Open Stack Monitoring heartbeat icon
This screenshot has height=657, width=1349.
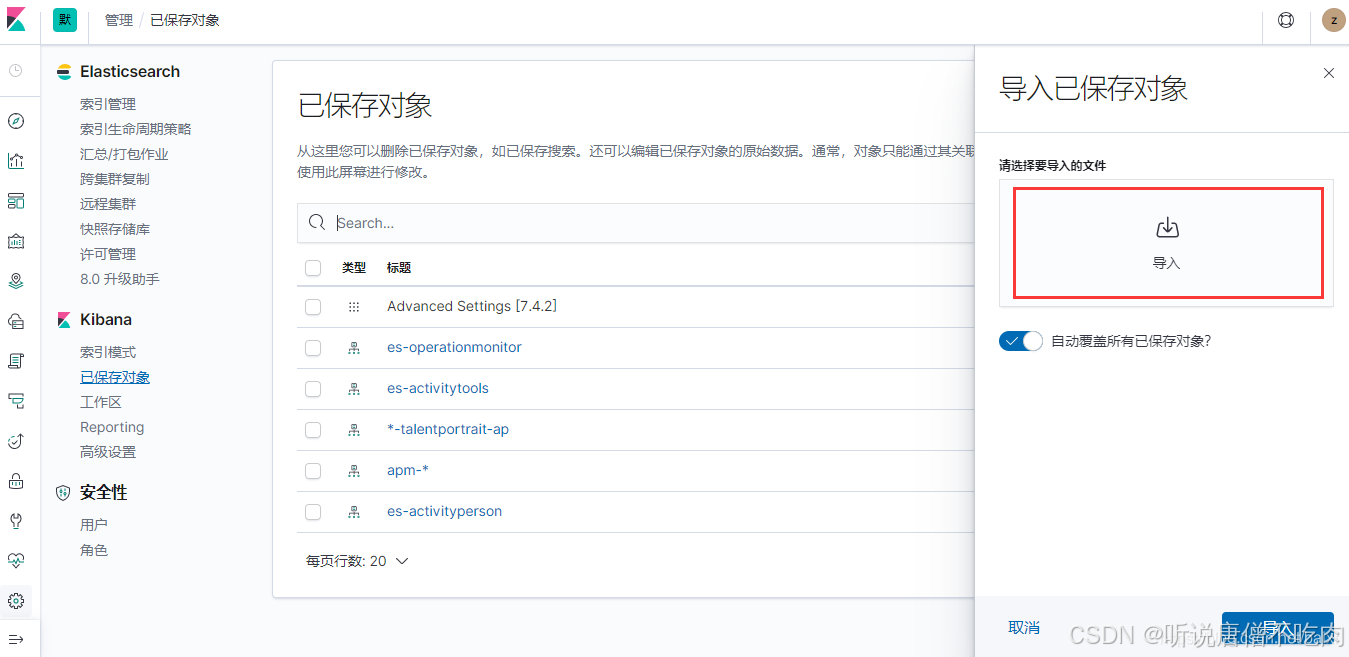16,561
